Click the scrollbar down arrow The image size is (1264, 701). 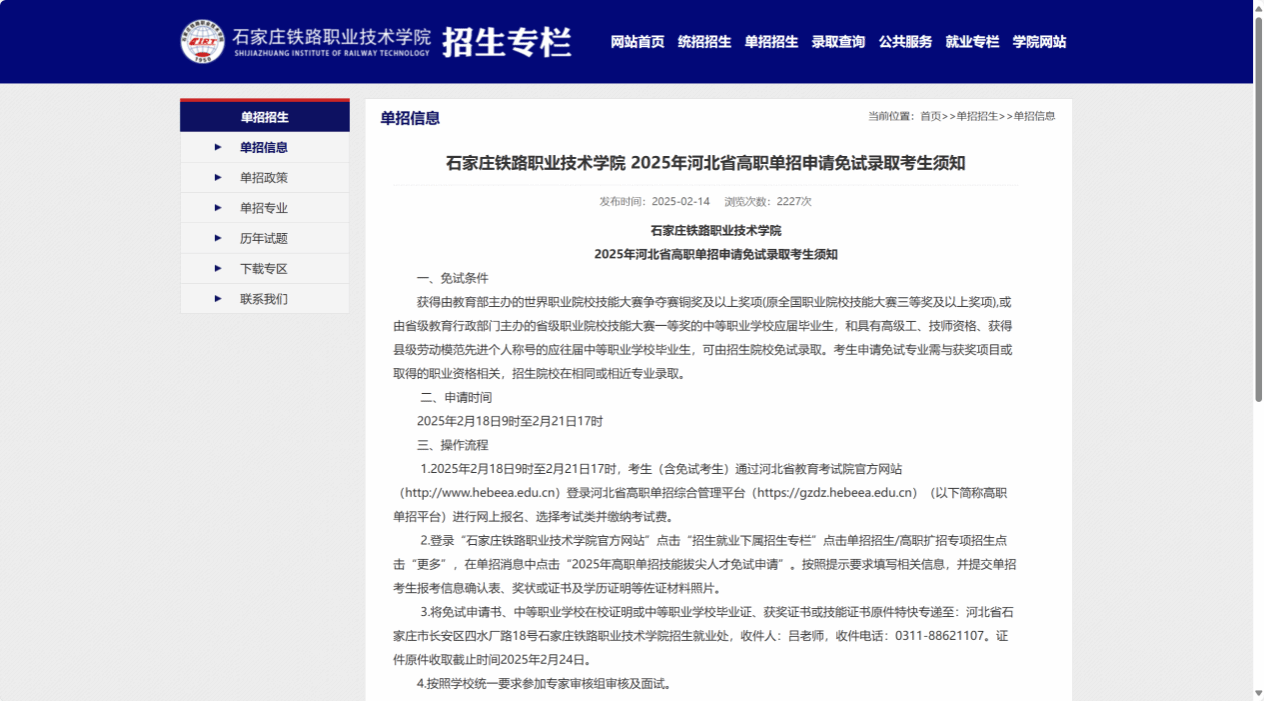[1258, 694]
